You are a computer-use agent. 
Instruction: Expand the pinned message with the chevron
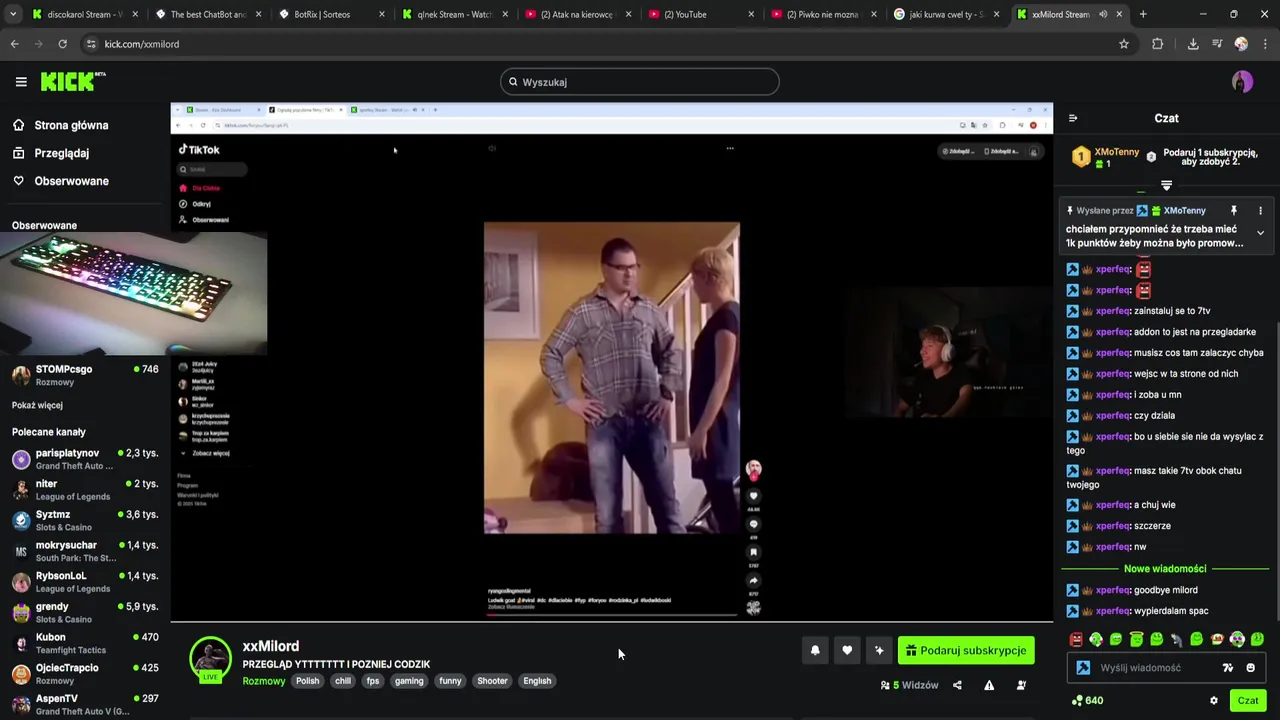(1260, 233)
